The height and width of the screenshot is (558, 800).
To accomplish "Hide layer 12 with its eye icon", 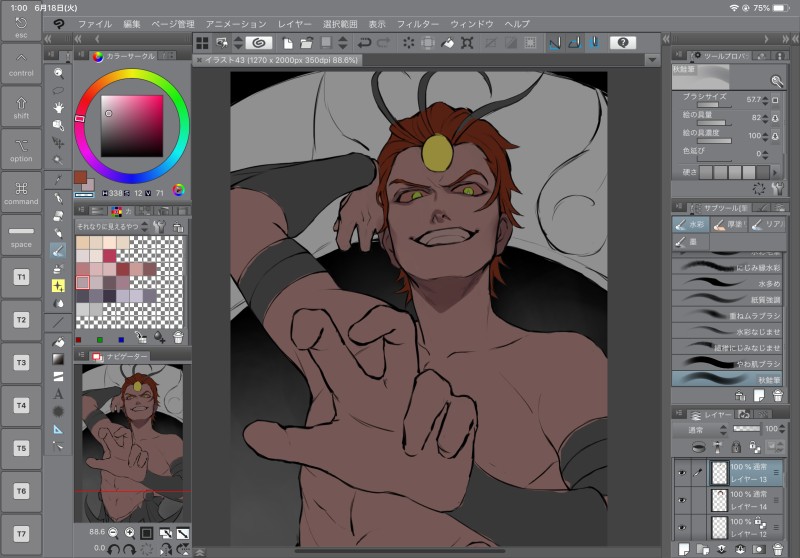I will 682,528.
